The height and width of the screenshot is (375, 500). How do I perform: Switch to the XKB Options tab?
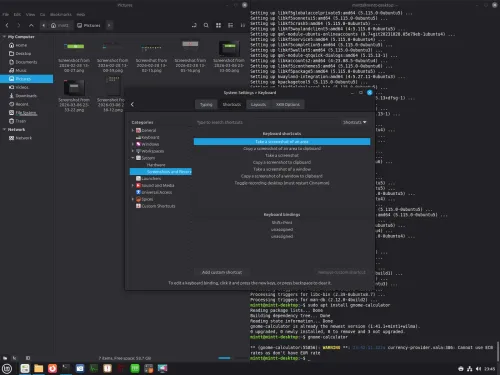tap(288, 105)
